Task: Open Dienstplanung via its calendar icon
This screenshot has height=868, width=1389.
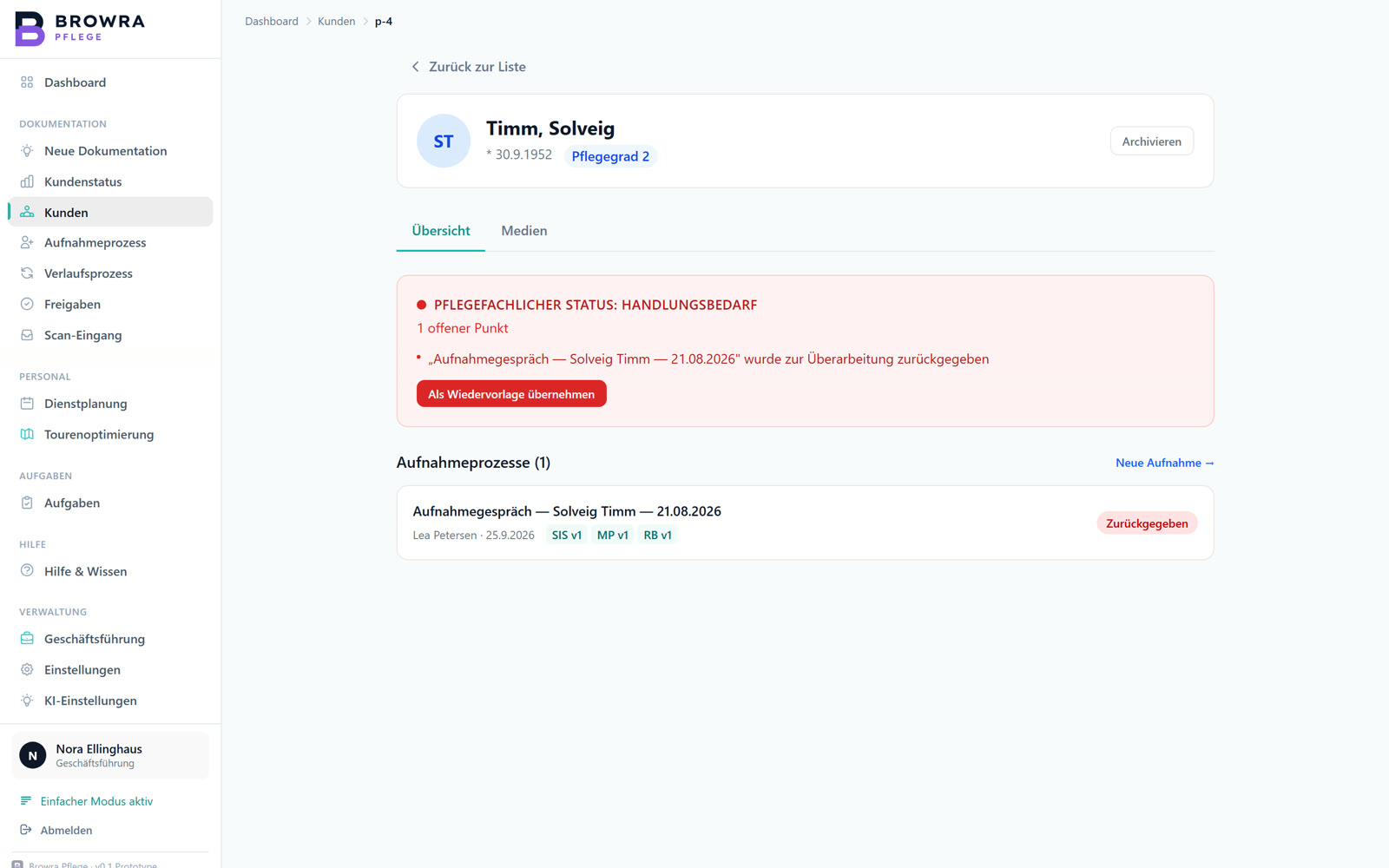Action: (27, 404)
